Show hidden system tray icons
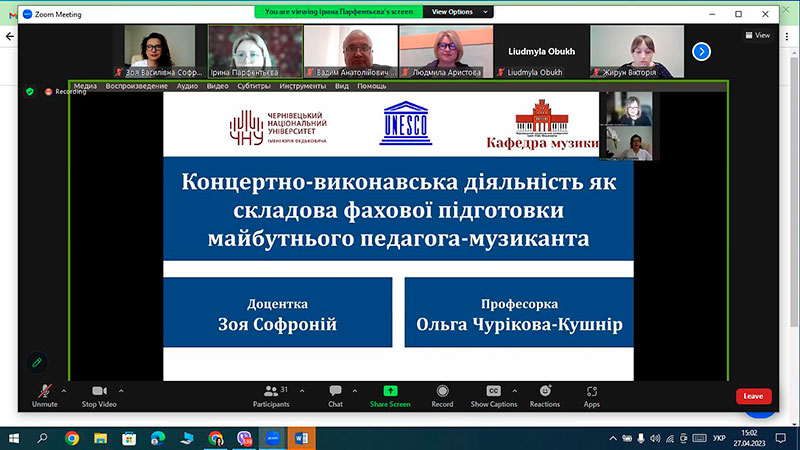 613,438
